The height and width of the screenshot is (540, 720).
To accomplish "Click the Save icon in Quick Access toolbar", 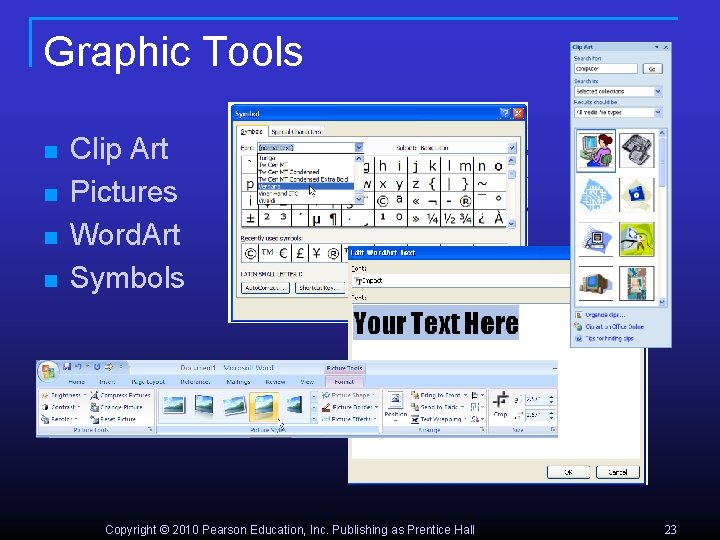I will coord(67,366).
